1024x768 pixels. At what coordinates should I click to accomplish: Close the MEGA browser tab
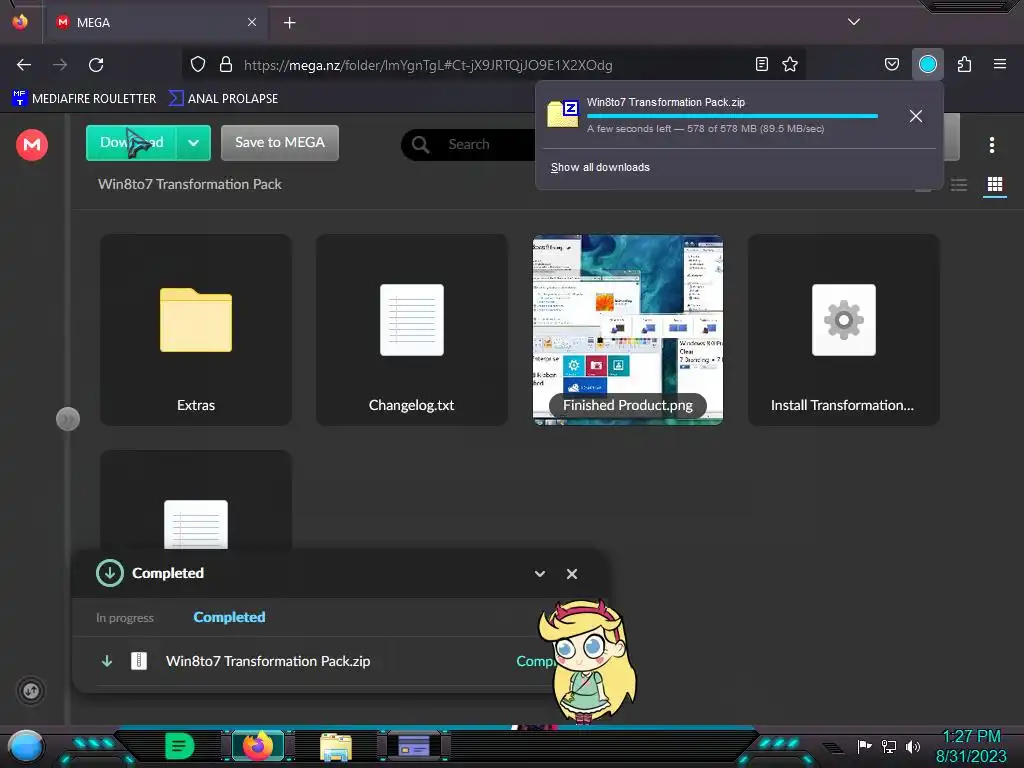coord(252,22)
